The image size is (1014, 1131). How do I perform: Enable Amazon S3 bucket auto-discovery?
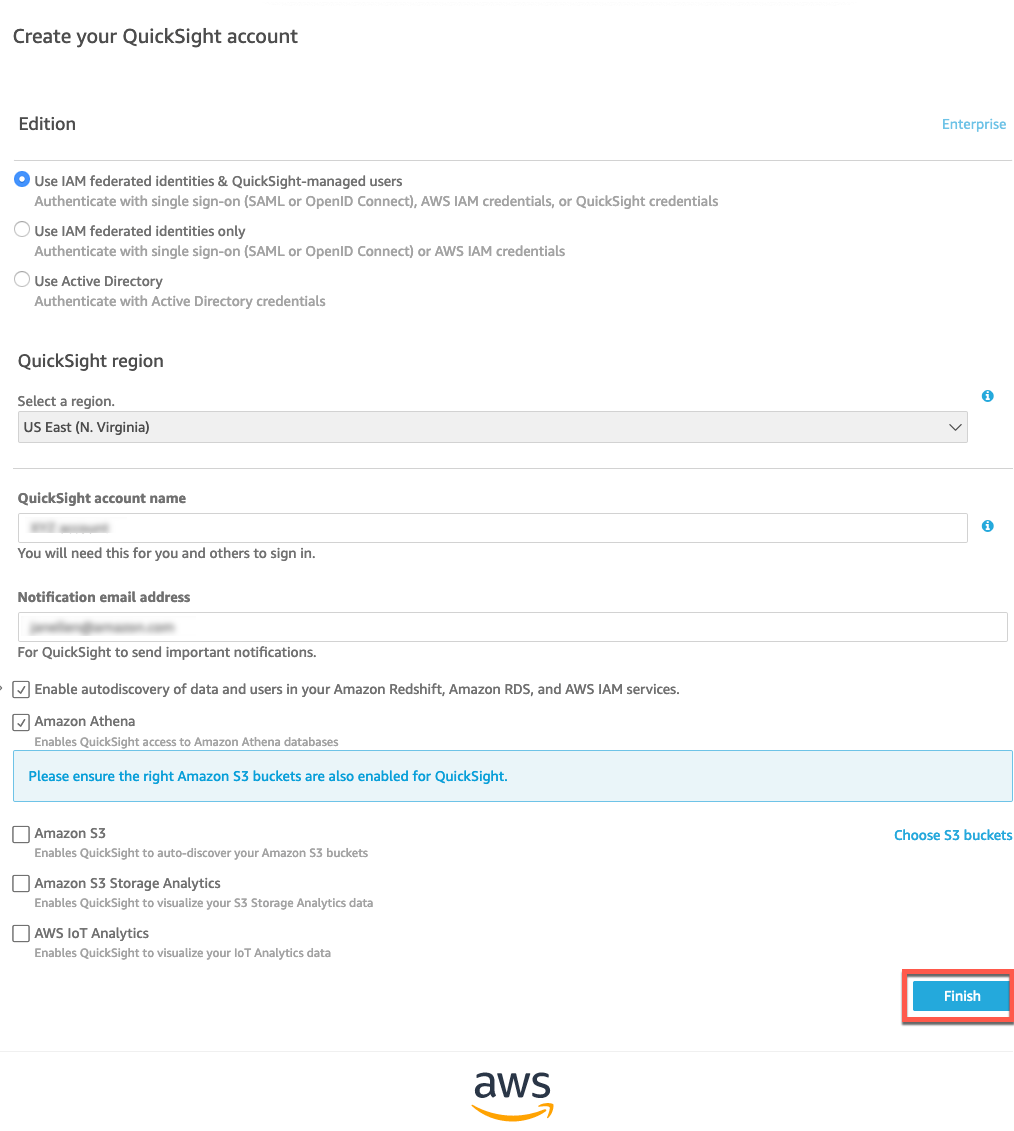click(x=20, y=833)
